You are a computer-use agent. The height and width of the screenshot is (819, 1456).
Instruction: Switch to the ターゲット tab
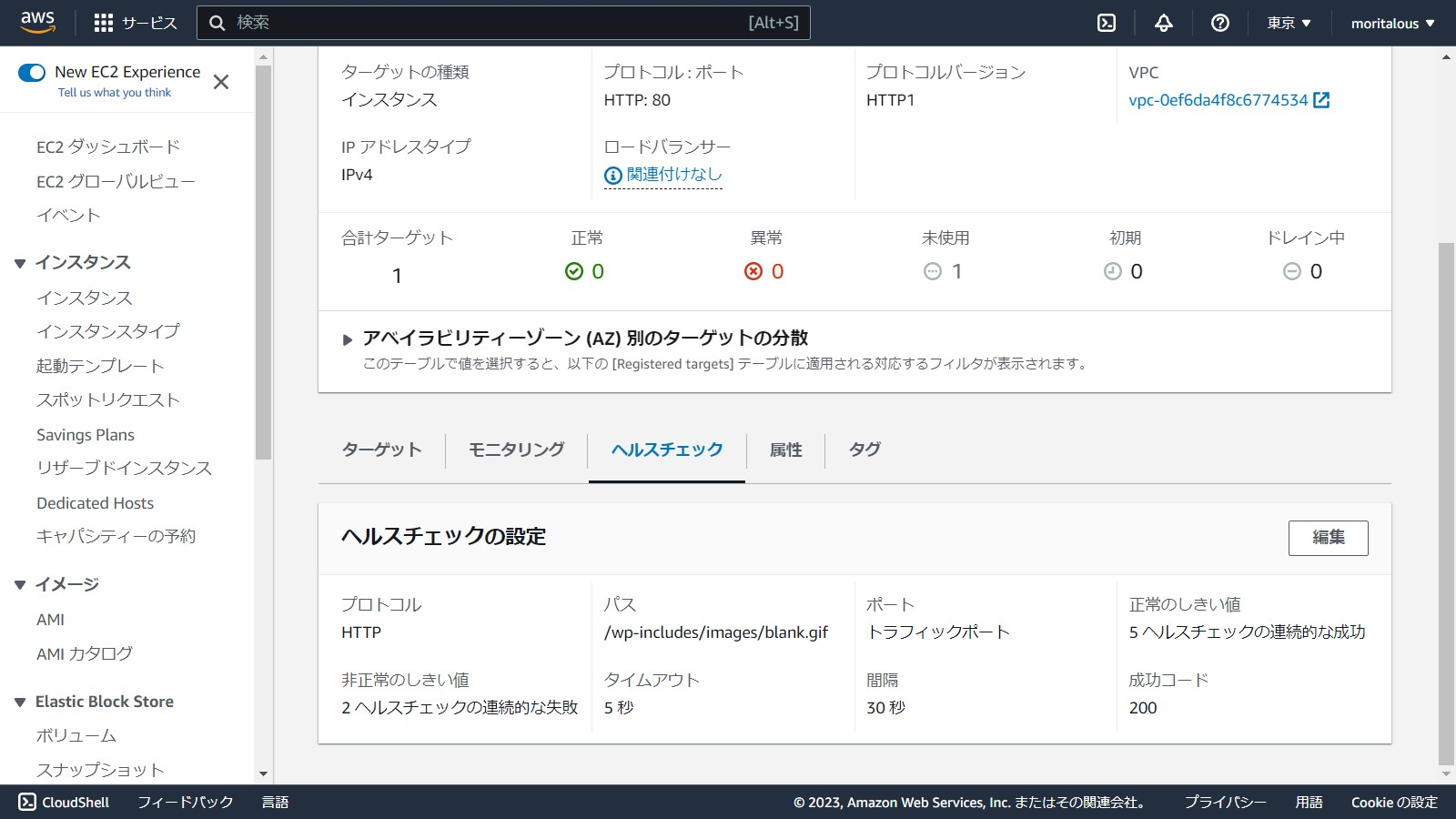click(381, 450)
